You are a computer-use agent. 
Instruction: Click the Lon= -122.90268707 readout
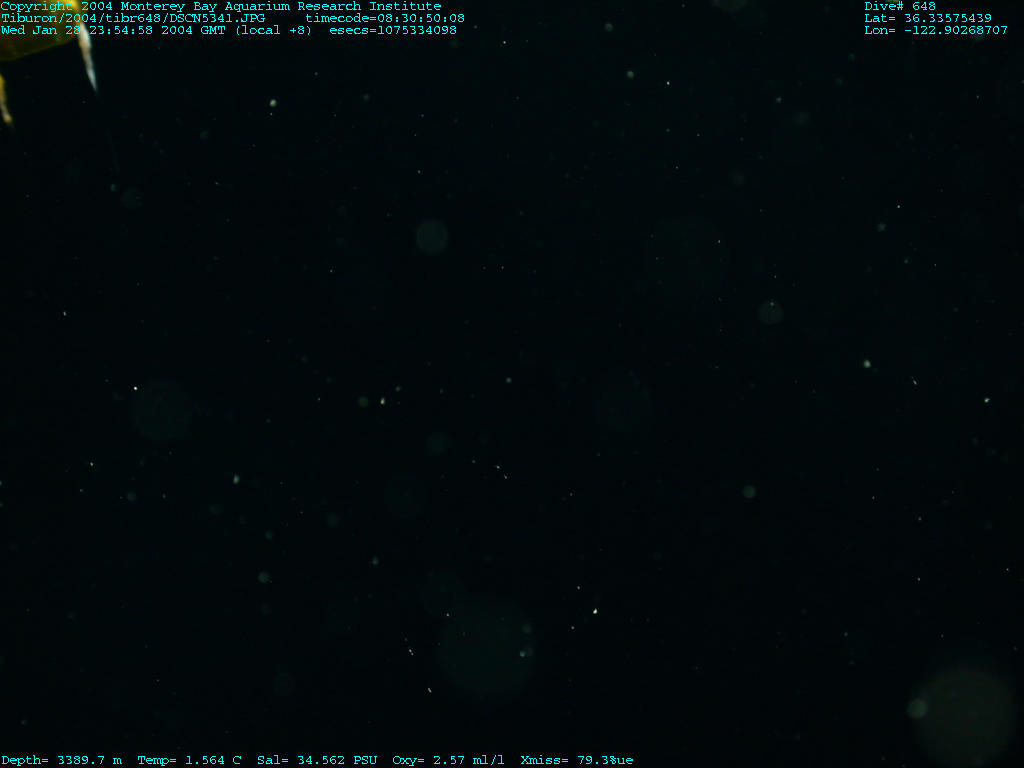click(x=936, y=30)
